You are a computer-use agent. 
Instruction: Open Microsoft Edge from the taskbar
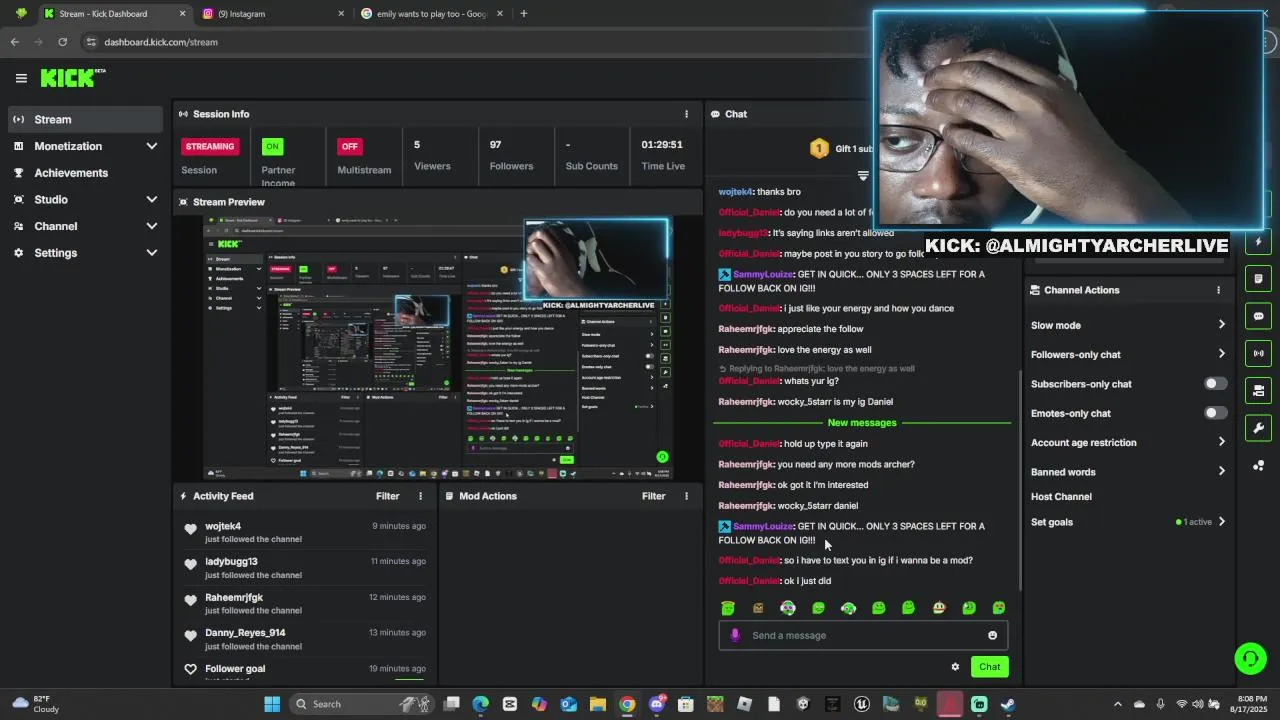coord(481,704)
